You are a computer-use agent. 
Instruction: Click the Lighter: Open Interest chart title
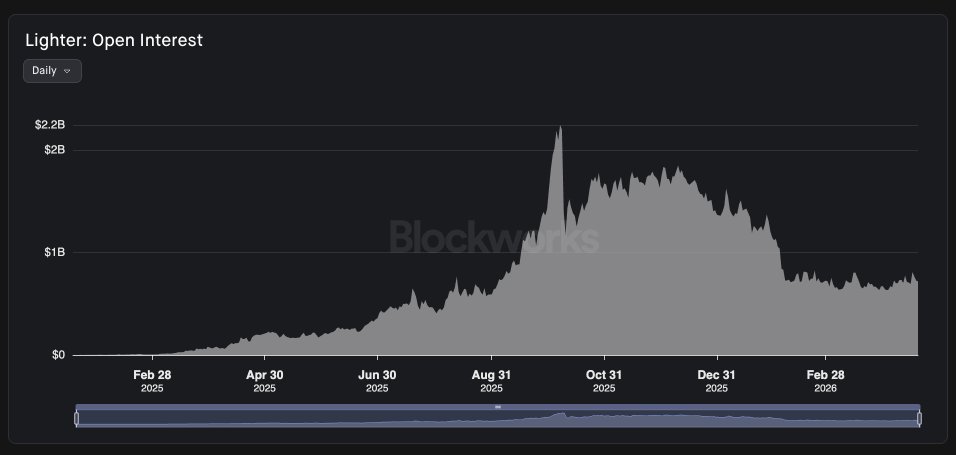[x=114, y=40]
